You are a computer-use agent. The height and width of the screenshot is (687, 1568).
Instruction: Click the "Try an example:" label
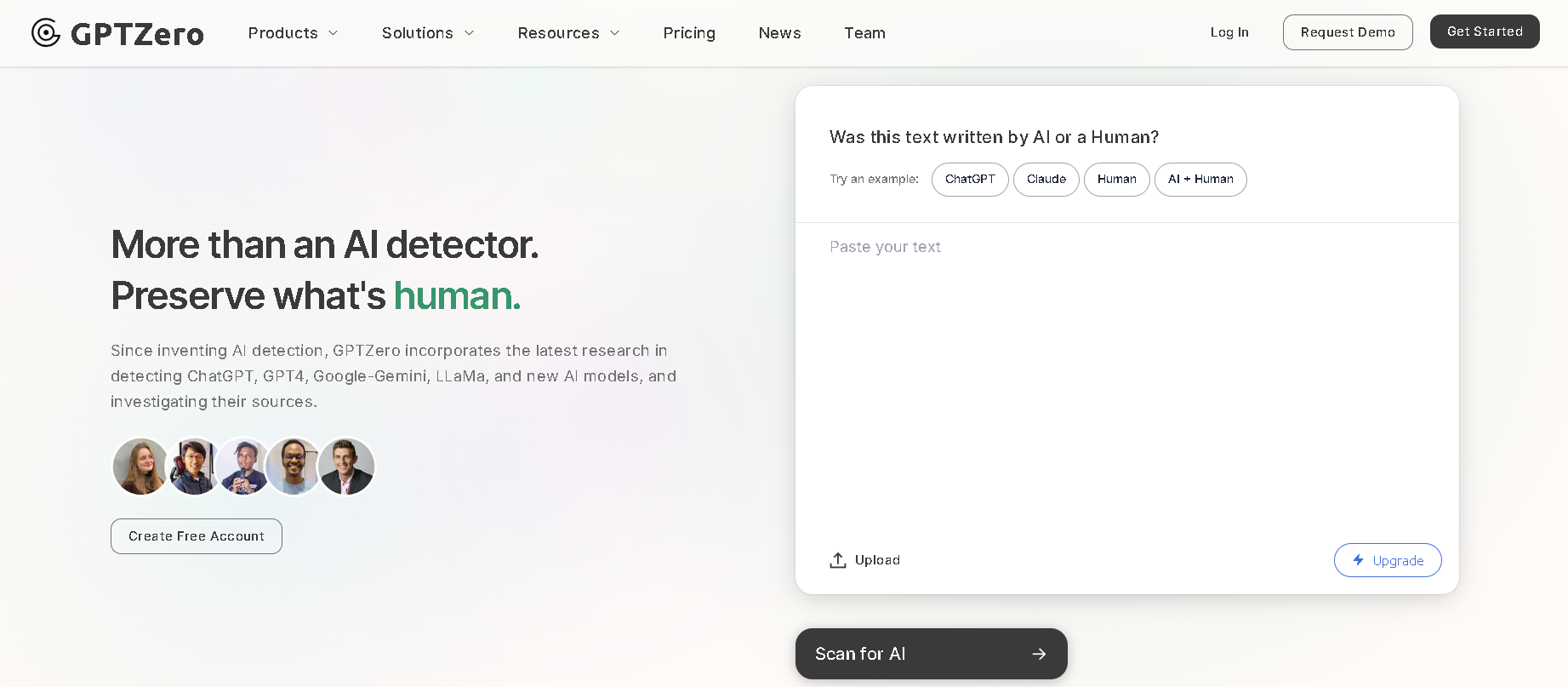[874, 180]
